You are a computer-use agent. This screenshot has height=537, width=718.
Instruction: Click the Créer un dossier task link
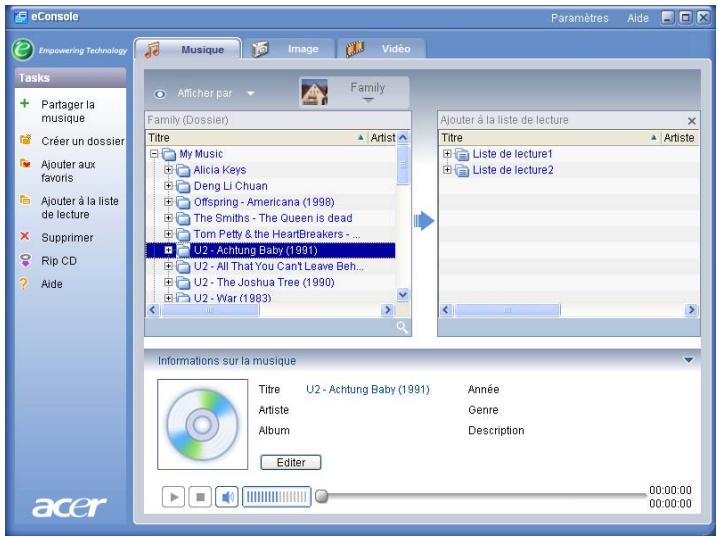(82, 141)
